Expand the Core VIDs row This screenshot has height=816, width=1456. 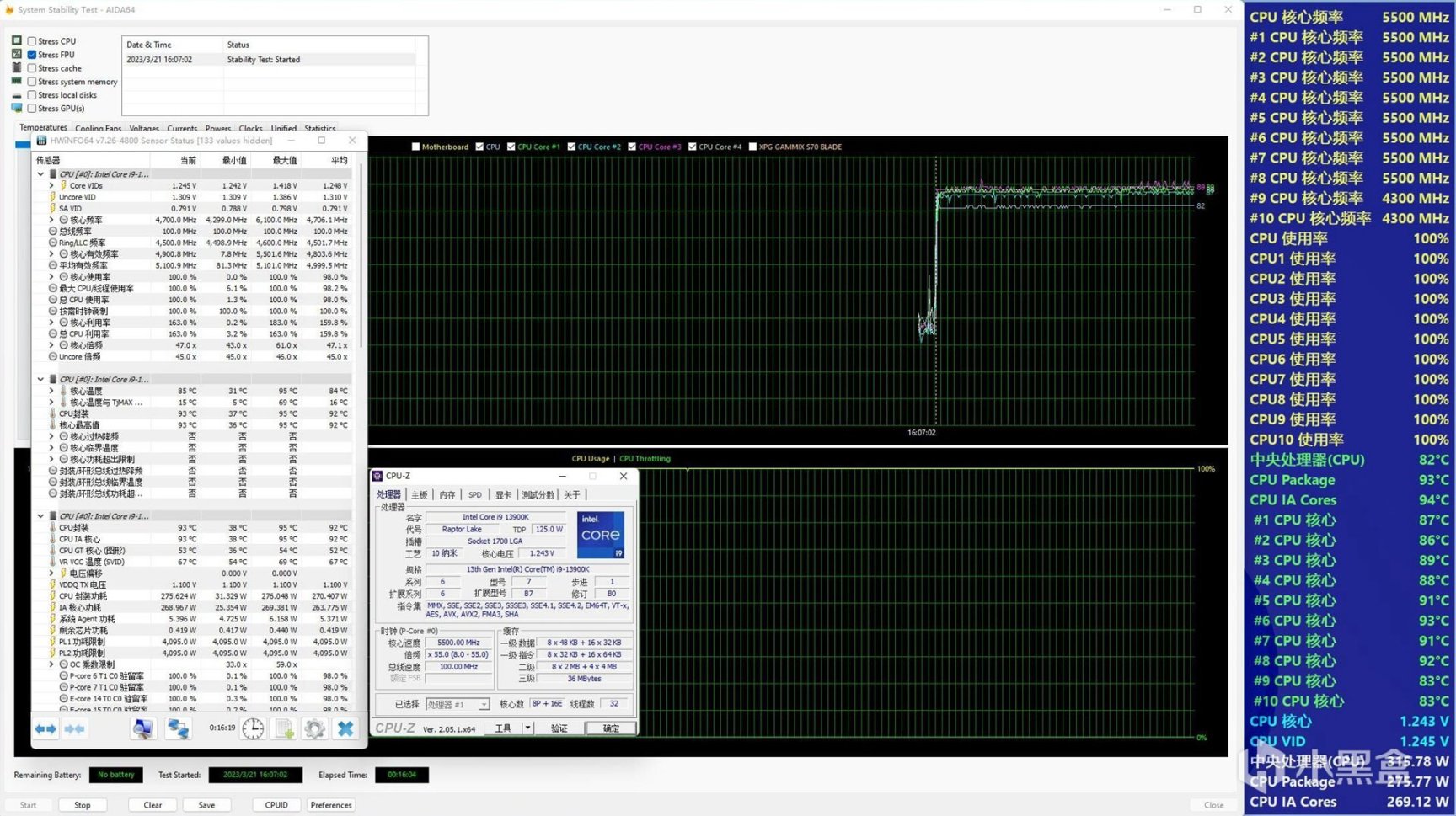[x=51, y=185]
